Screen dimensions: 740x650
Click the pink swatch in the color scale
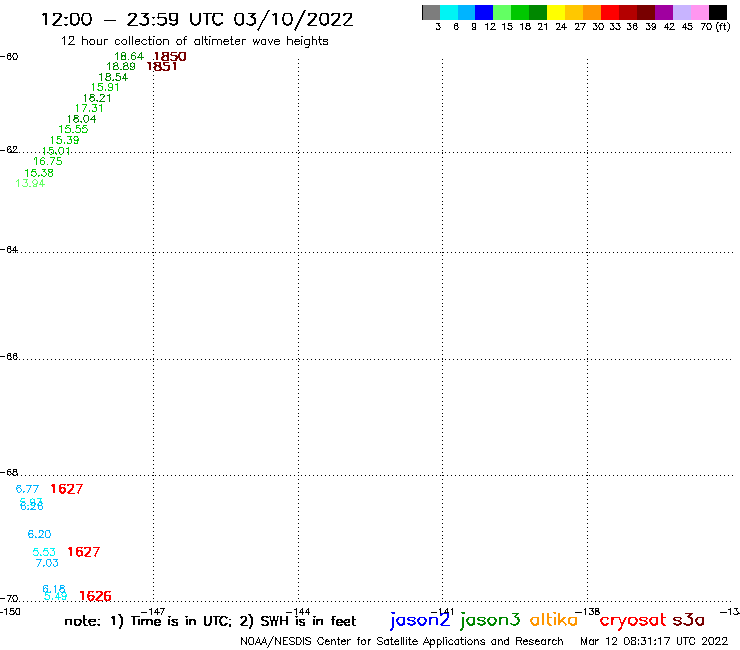(700, 12)
